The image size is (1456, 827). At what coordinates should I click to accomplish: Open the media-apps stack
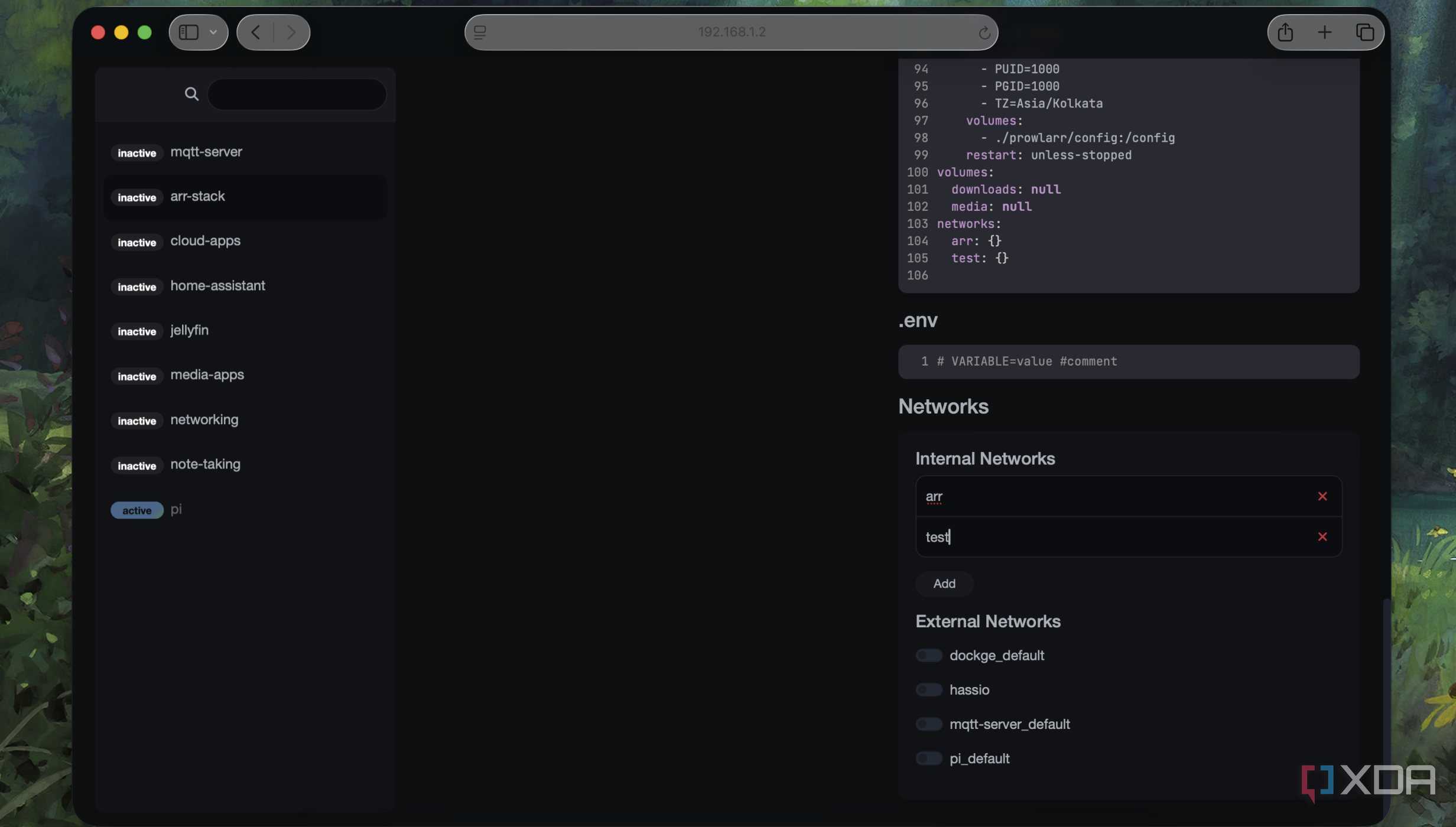245,375
